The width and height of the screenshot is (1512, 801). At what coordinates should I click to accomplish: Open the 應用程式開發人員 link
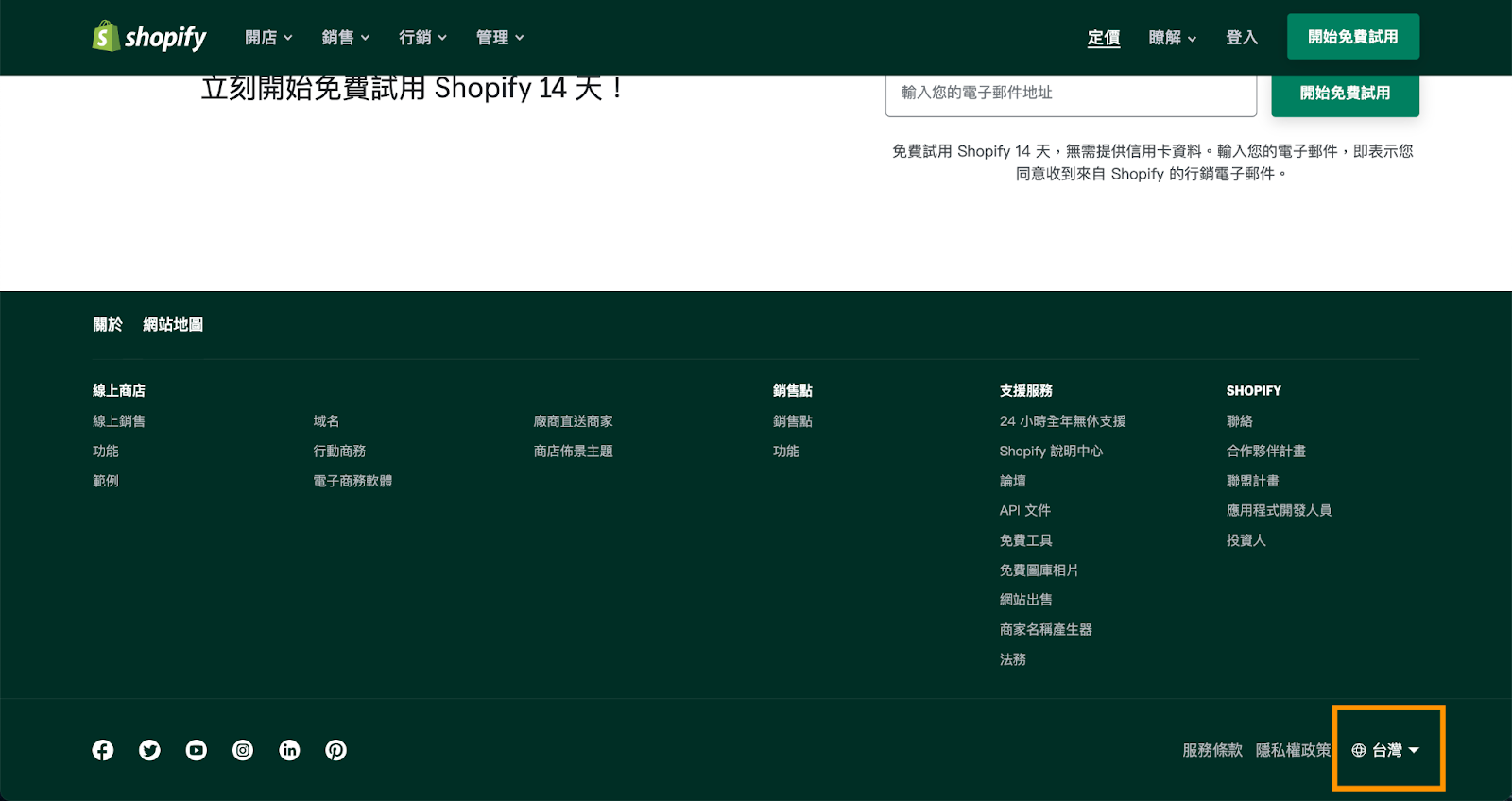(1280, 510)
